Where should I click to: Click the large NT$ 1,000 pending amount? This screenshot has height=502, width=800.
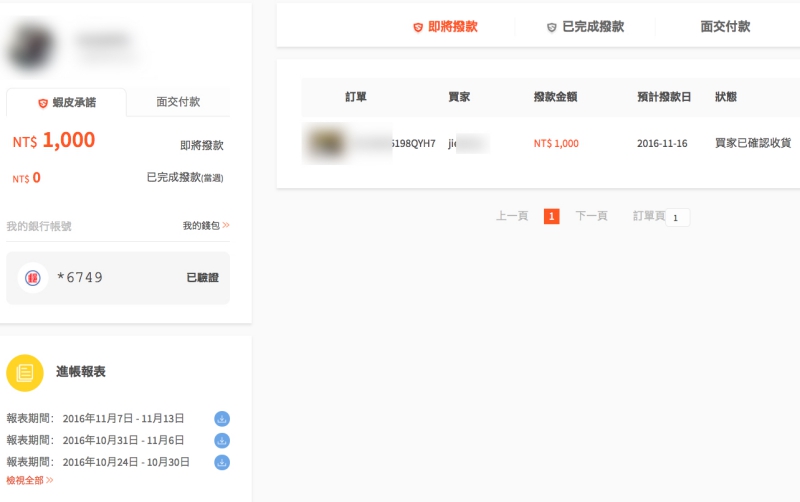click(x=54, y=140)
